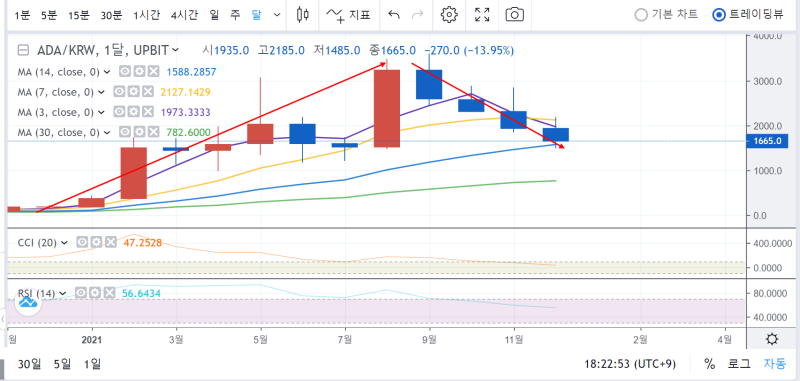Click the MA 7 value 2127.1429
This screenshot has height=381, width=800.
[x=185, y=92]
